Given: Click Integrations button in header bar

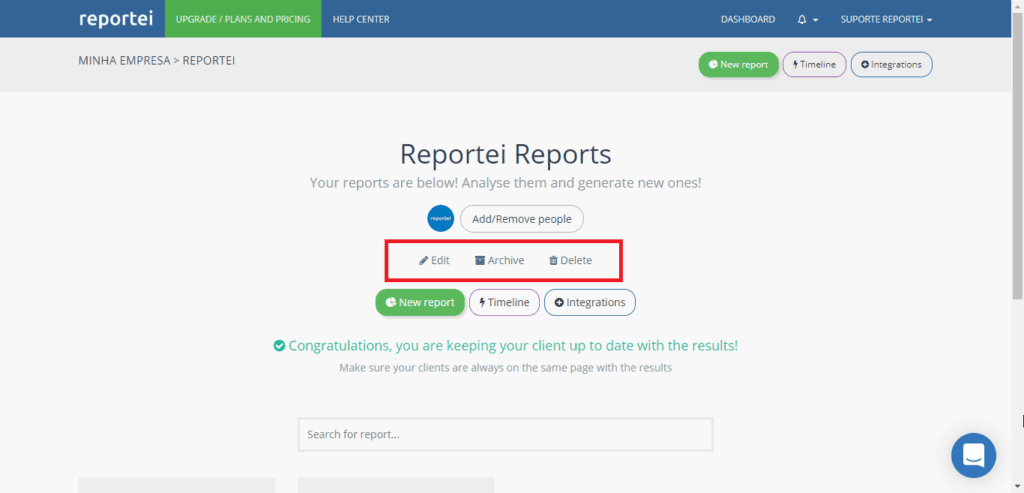Looking at the screenshot, I should point(891,65).
